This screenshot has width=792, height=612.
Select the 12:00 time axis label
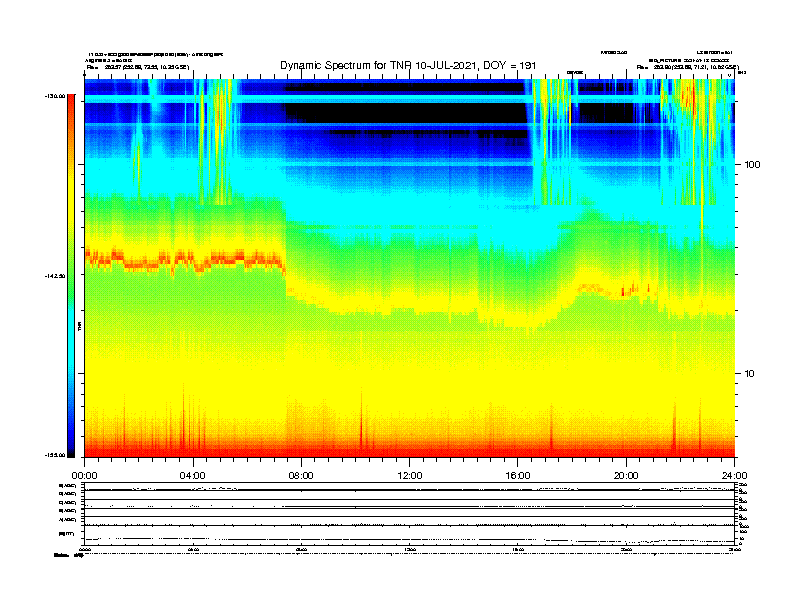coord(410,476)
